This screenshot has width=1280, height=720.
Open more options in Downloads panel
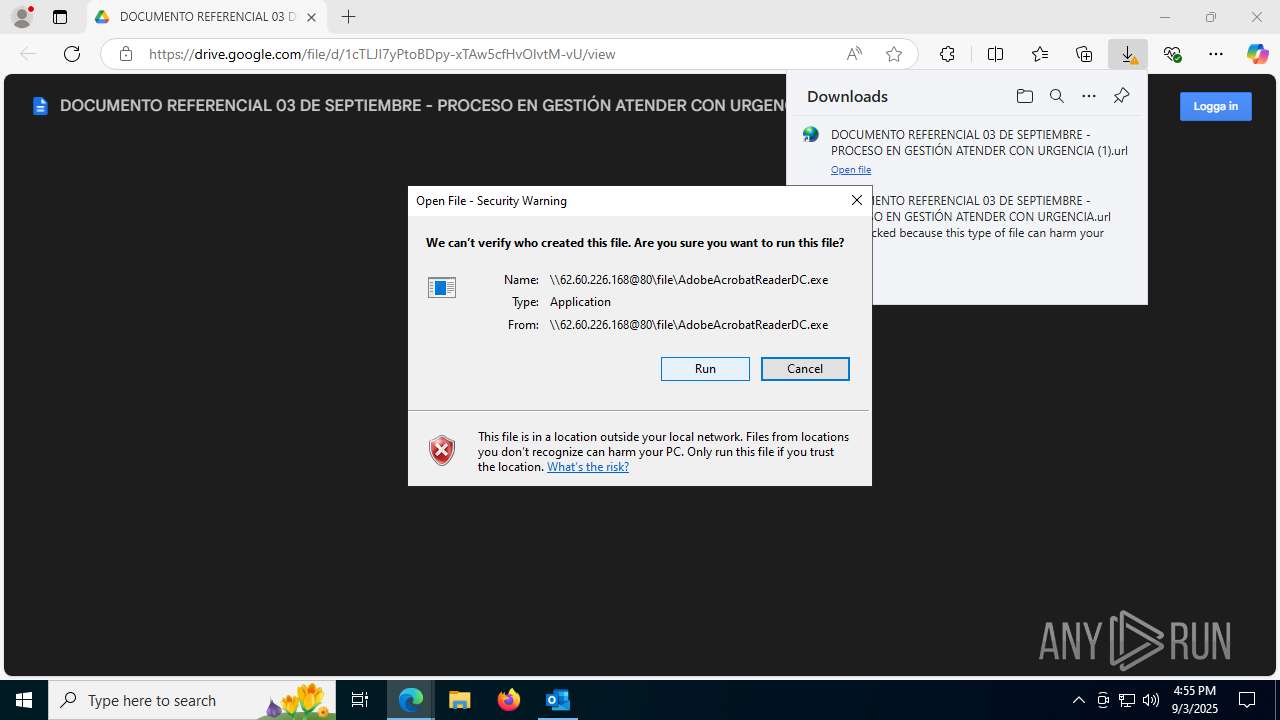pyautogui.click(x=1089, y=96)
